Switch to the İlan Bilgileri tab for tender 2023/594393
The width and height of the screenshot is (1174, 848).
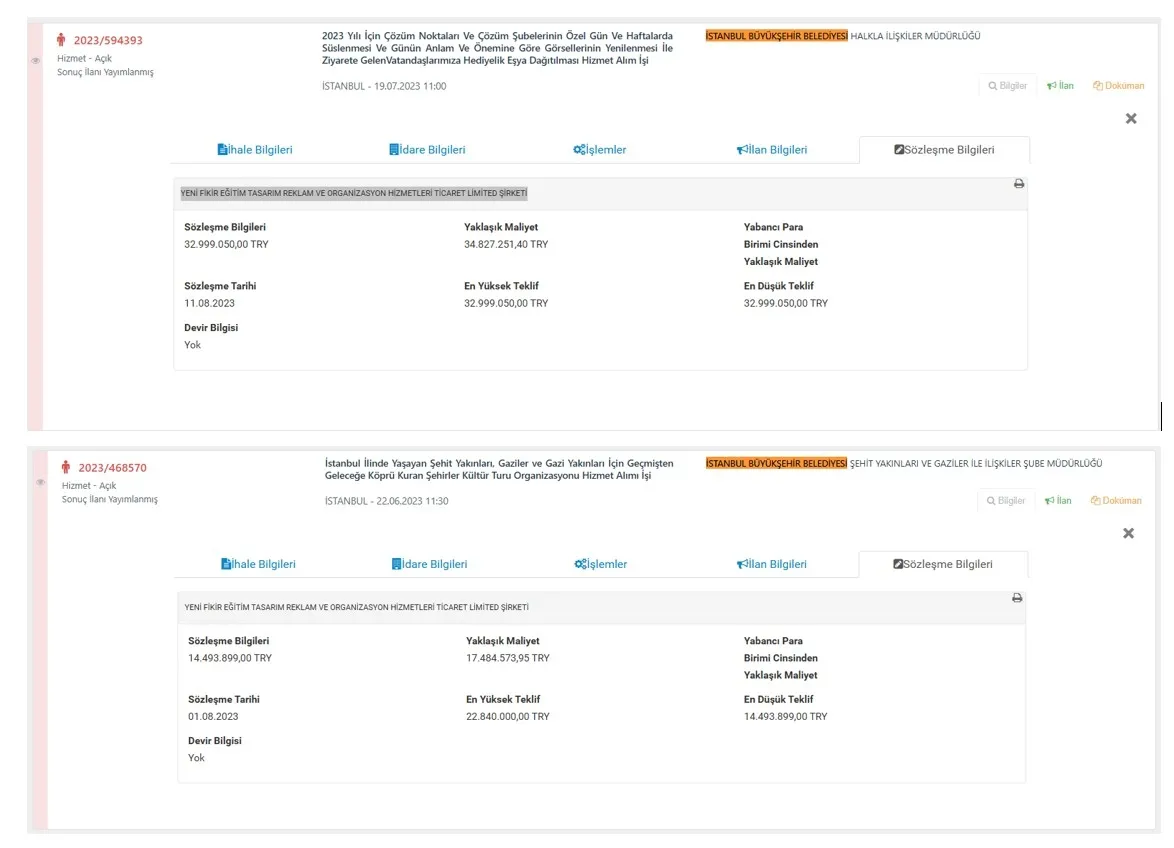pyautogui.click(x=771, y=150)
